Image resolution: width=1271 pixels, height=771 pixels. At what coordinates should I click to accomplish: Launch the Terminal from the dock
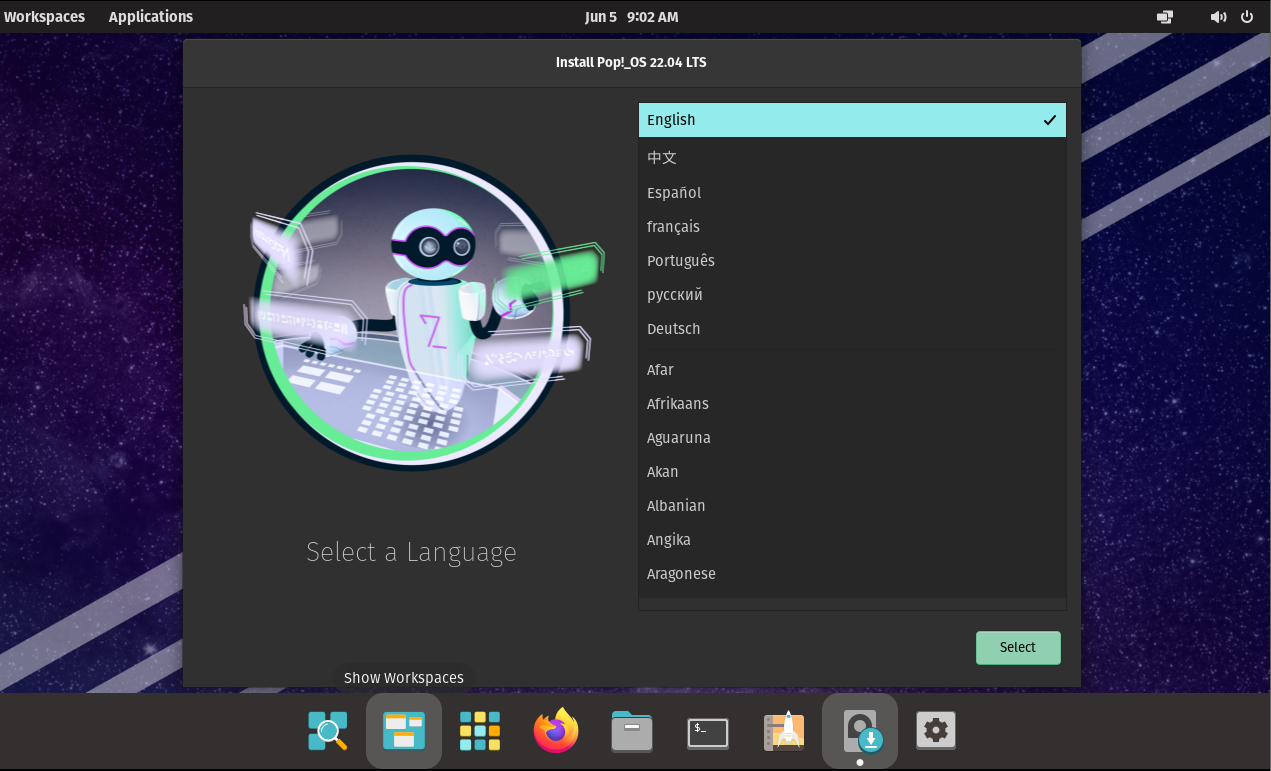(708, 733)
